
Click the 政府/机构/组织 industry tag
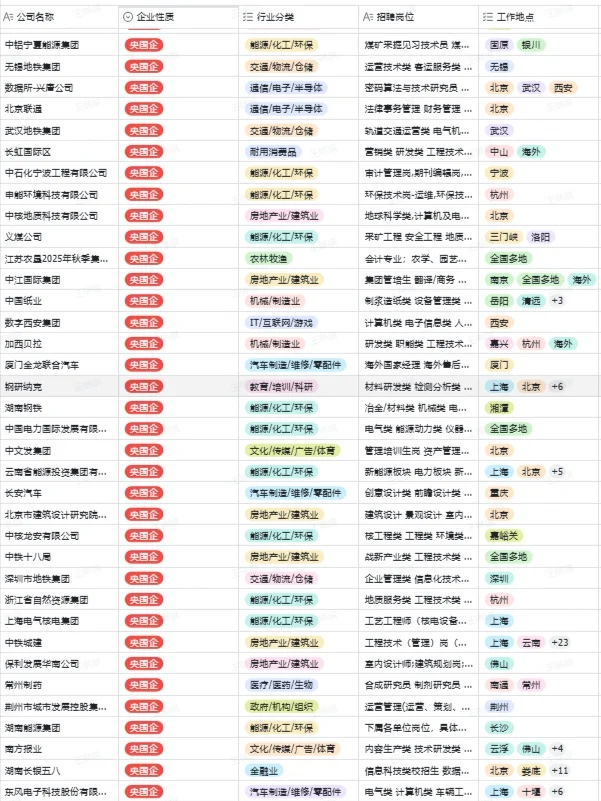click(282, 707)
